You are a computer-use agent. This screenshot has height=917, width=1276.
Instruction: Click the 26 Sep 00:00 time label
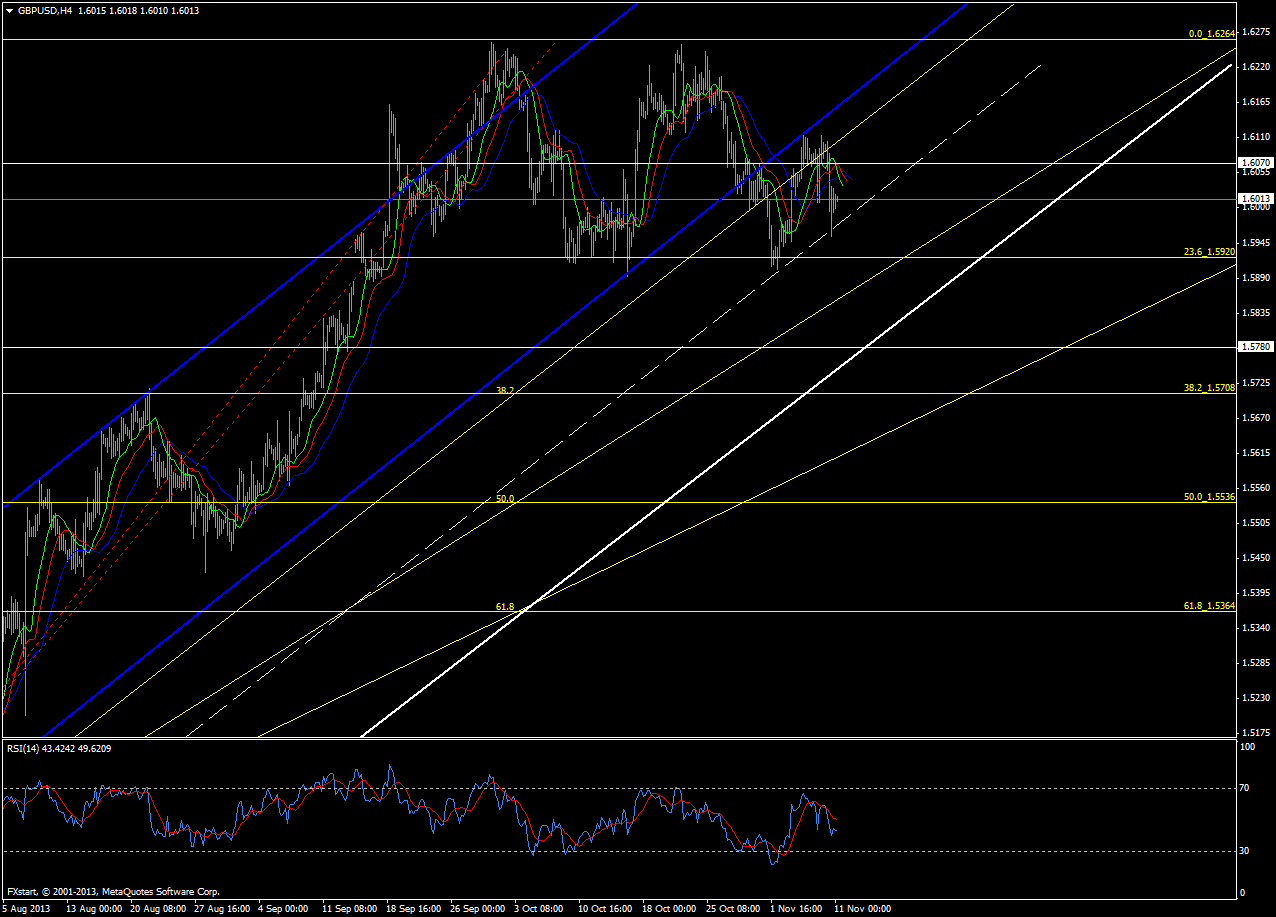pyautogui.click(x=478, y=909)
